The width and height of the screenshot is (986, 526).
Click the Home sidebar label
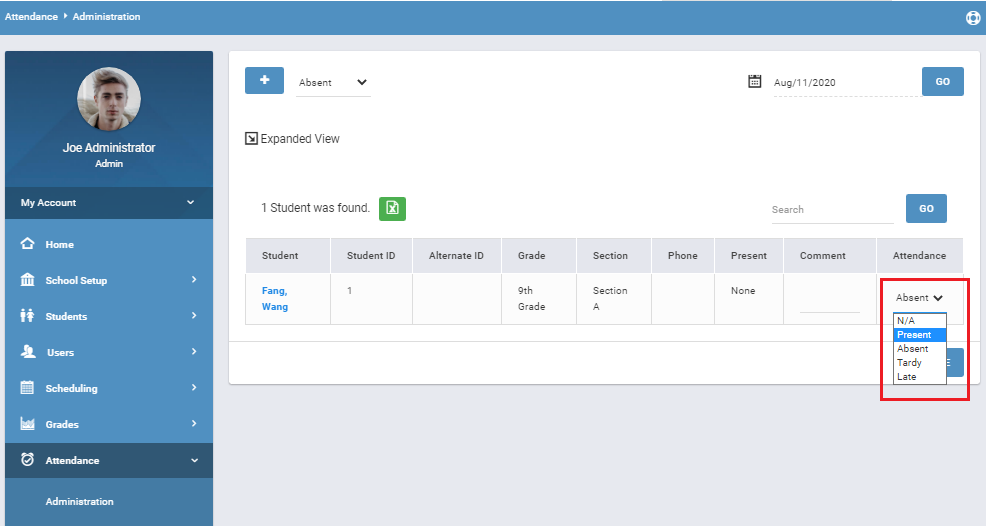pos(60,245)
